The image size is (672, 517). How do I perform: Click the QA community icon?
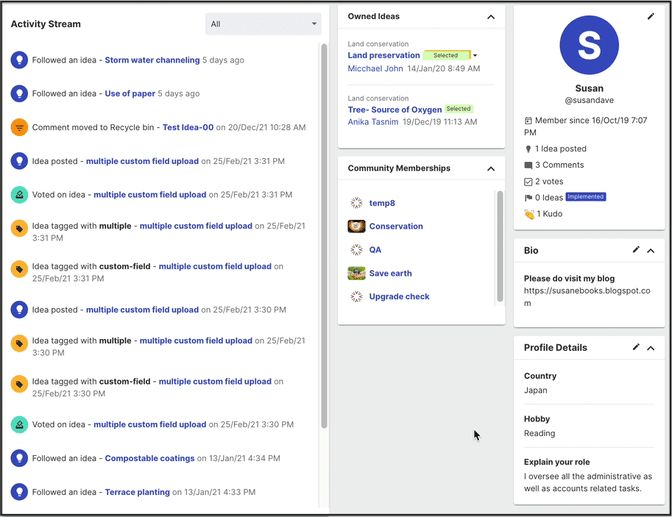point(356,249)
